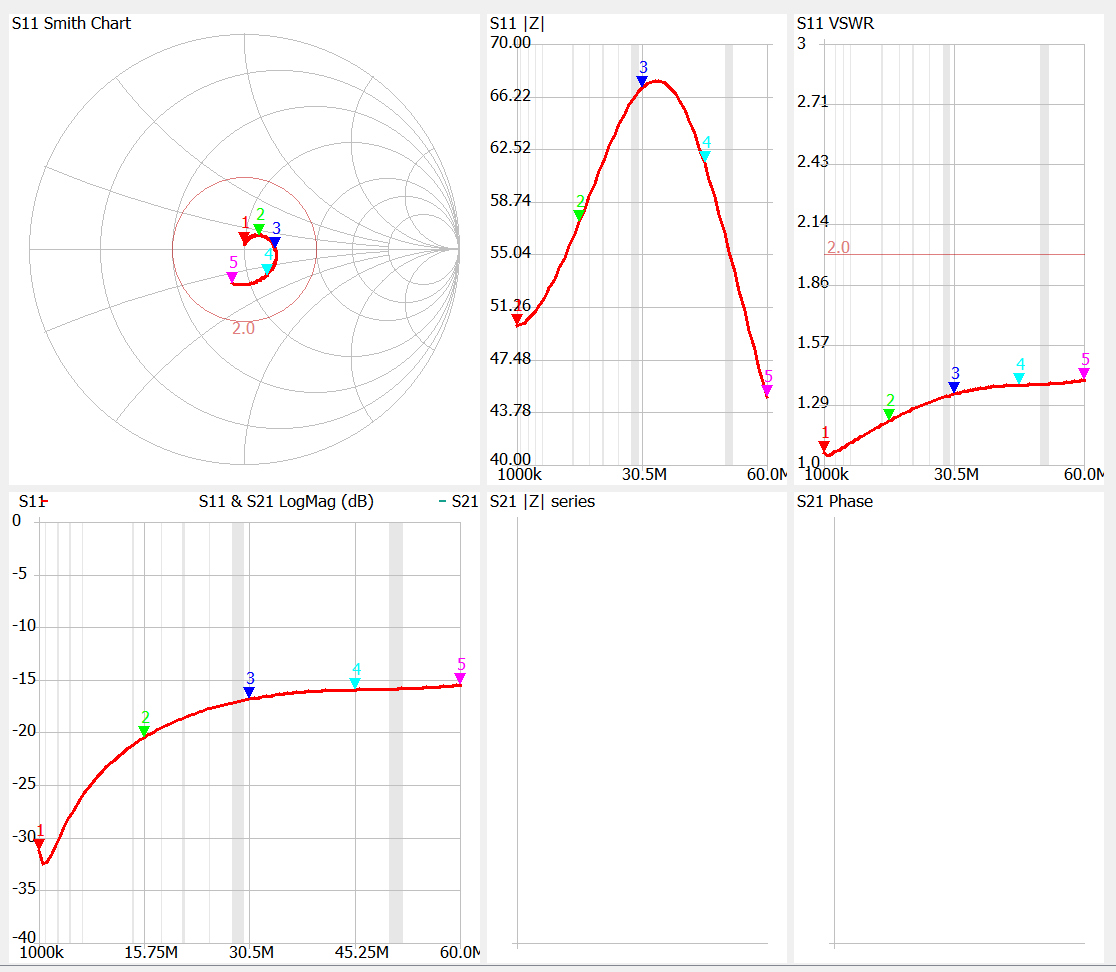Click the S21 Phase chart title
The width and height of the screenshot is (1116, 972).
(x=834, y=501)
